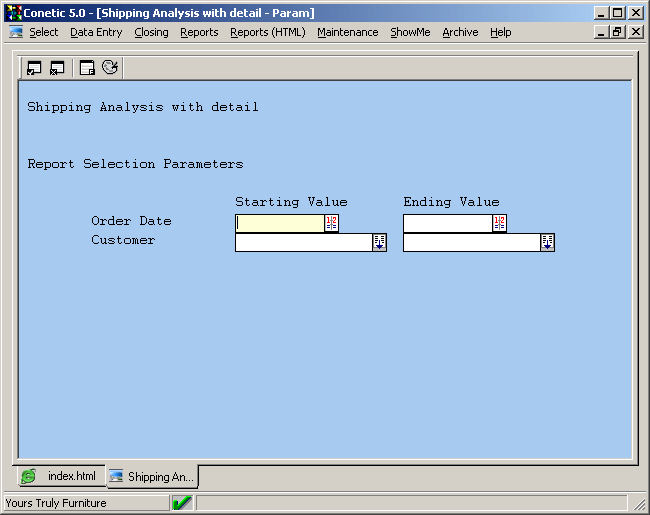Open date picker for starting Order Date

pos(332,223)
